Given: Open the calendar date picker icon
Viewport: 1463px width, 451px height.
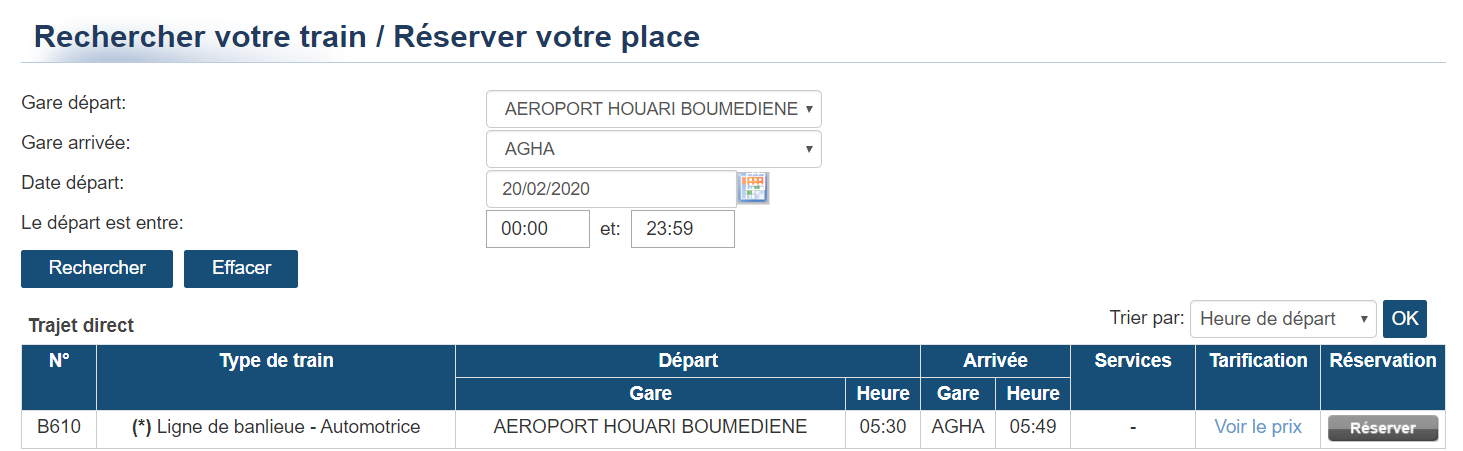Looking at the screenshot, I should (x=752, y=187).
